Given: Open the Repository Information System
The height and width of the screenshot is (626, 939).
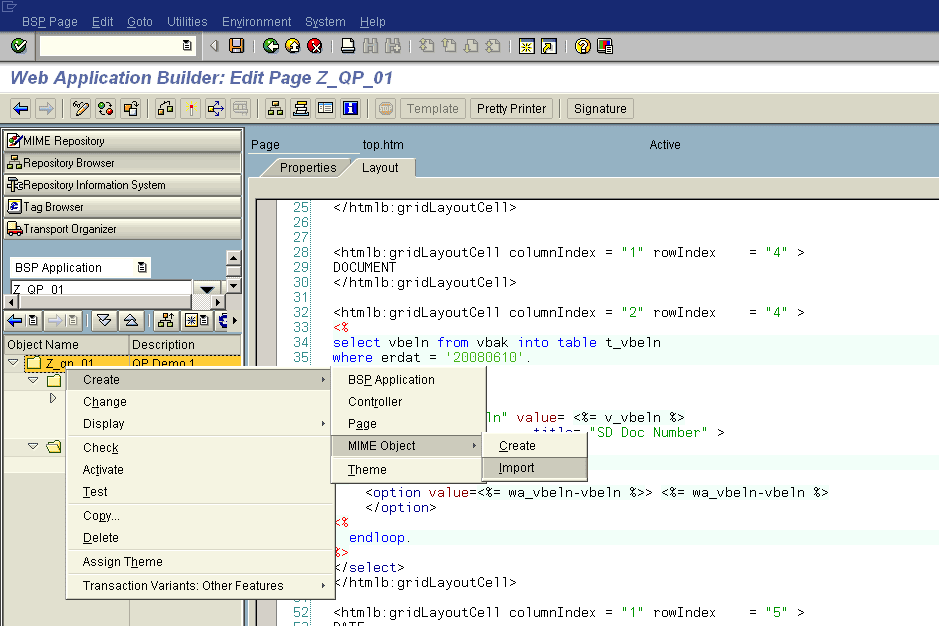Looking at the screenshot, I should [123, 185].
